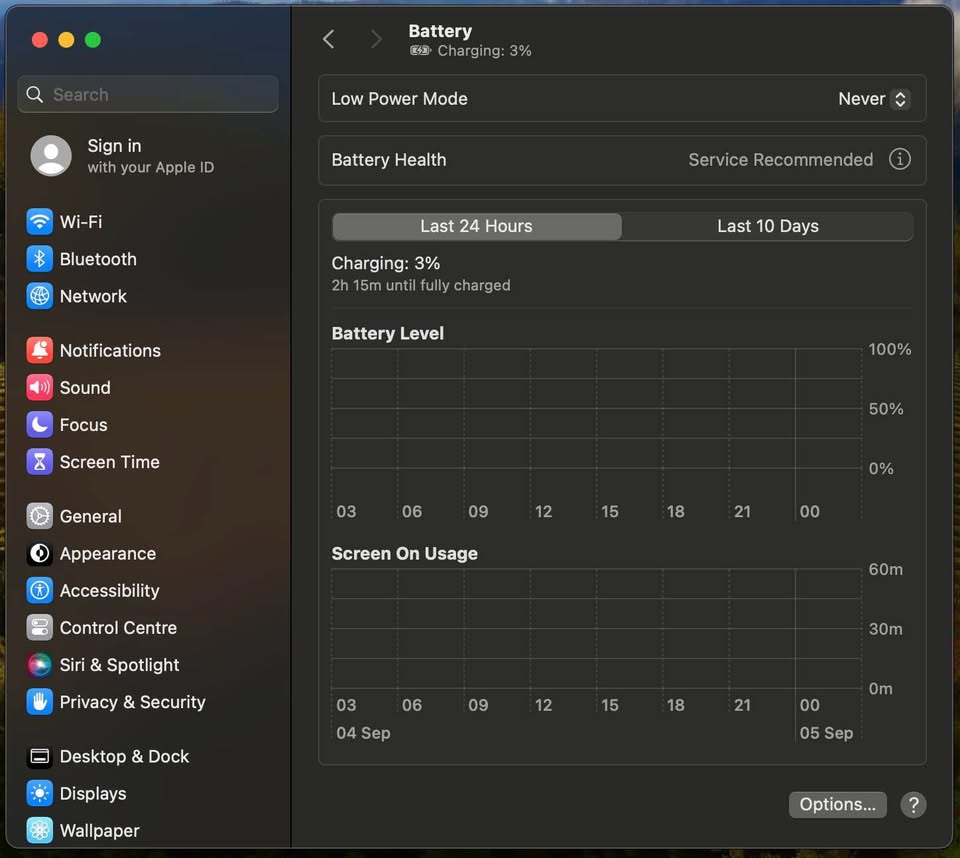
Task: Open the Low Power Mode dropdown
Action: [874, 99]
